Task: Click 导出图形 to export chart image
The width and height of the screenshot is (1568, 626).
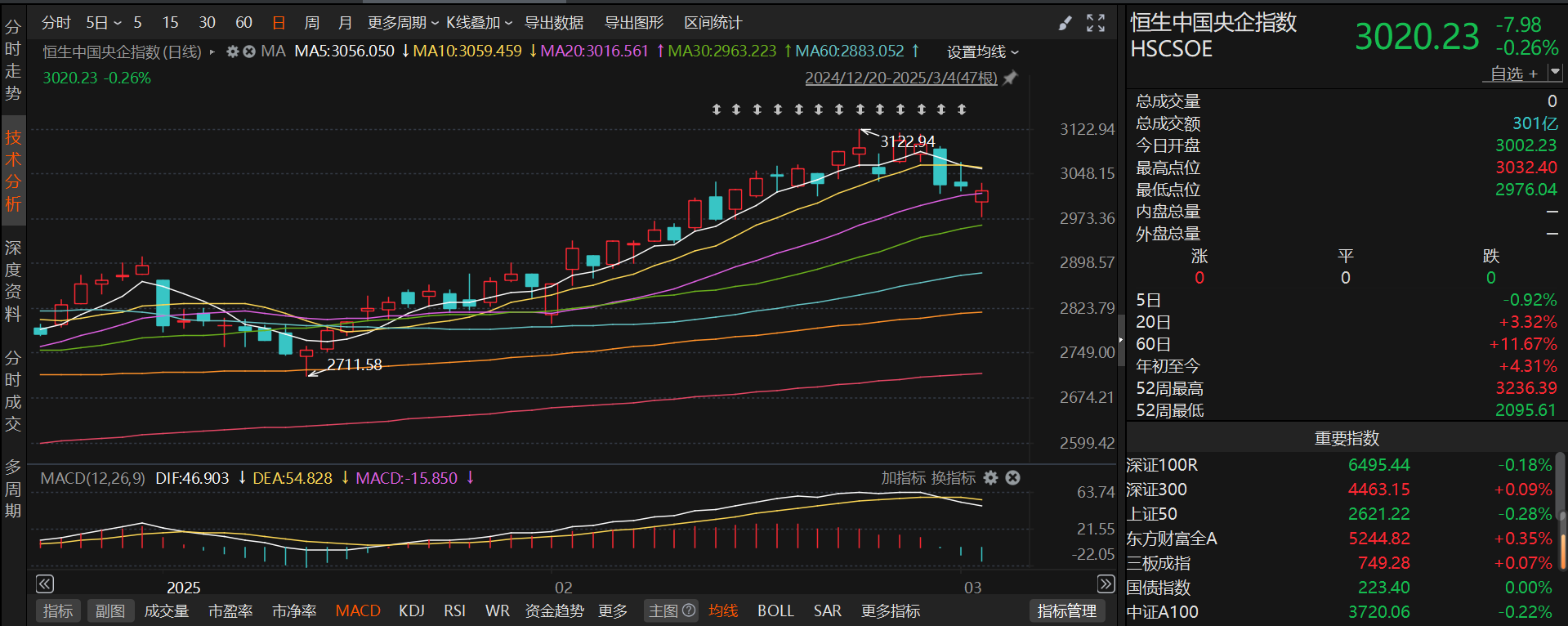Action: point(634,23)
